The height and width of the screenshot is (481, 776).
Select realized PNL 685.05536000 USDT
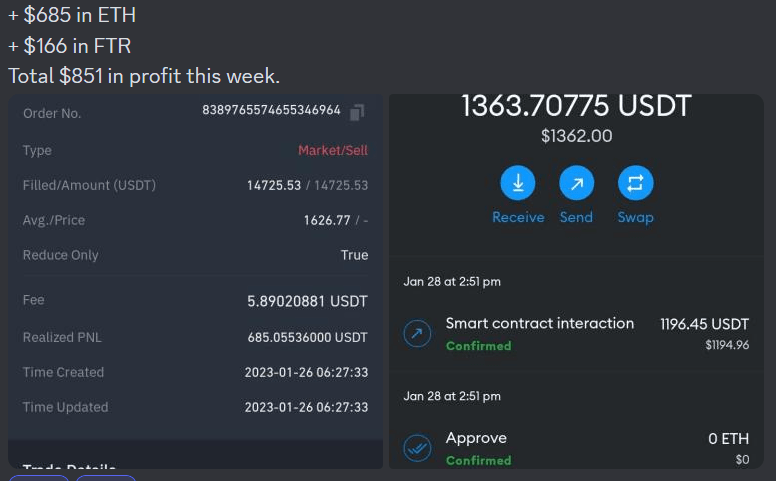coord(307,337)
